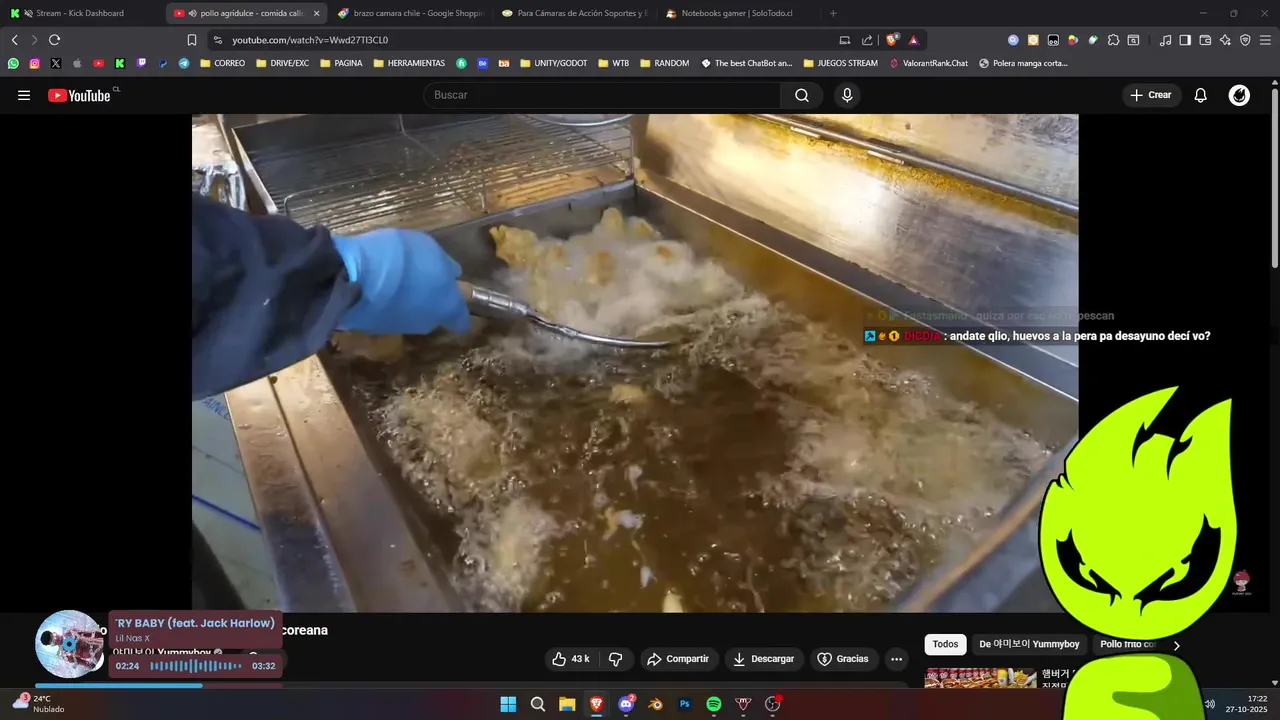Image resolution: width=1280 pixels, height=720 pixels.
Task: Open the CORREO bookmark folder
Action: [223, 63]
